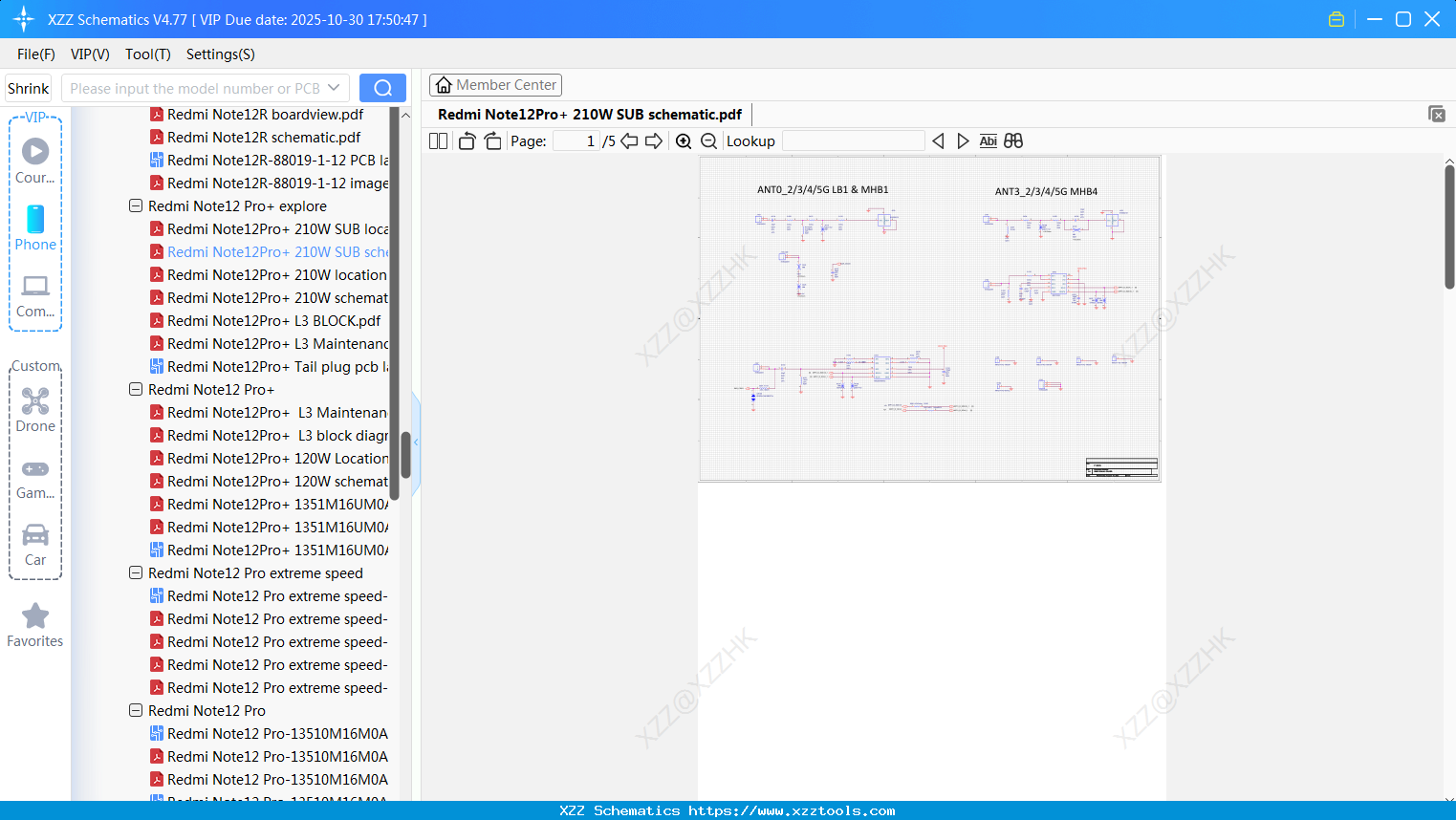1456x820 pixels.
Task: Click the file tree vertical scrollbar thumb
Action: pos(405,454)
